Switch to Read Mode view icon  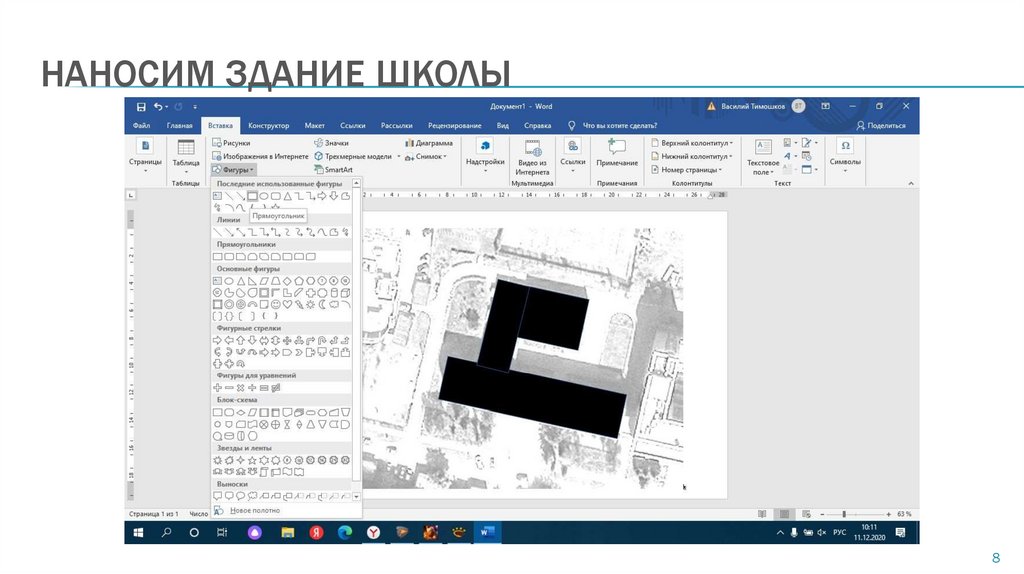click(762, 514)
